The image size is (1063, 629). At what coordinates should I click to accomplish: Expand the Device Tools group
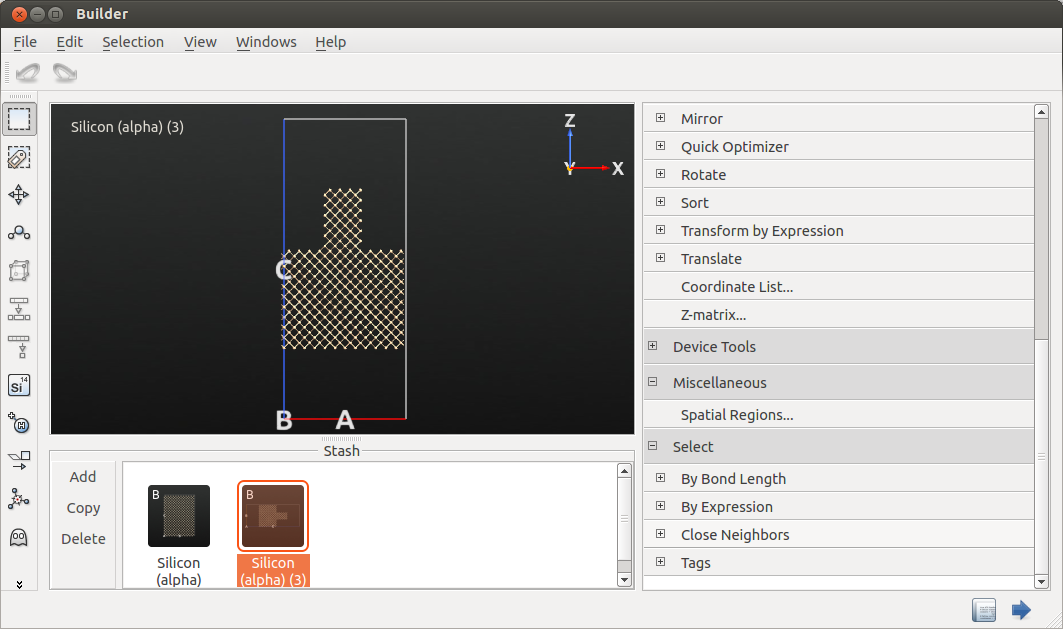coord(652,346)
